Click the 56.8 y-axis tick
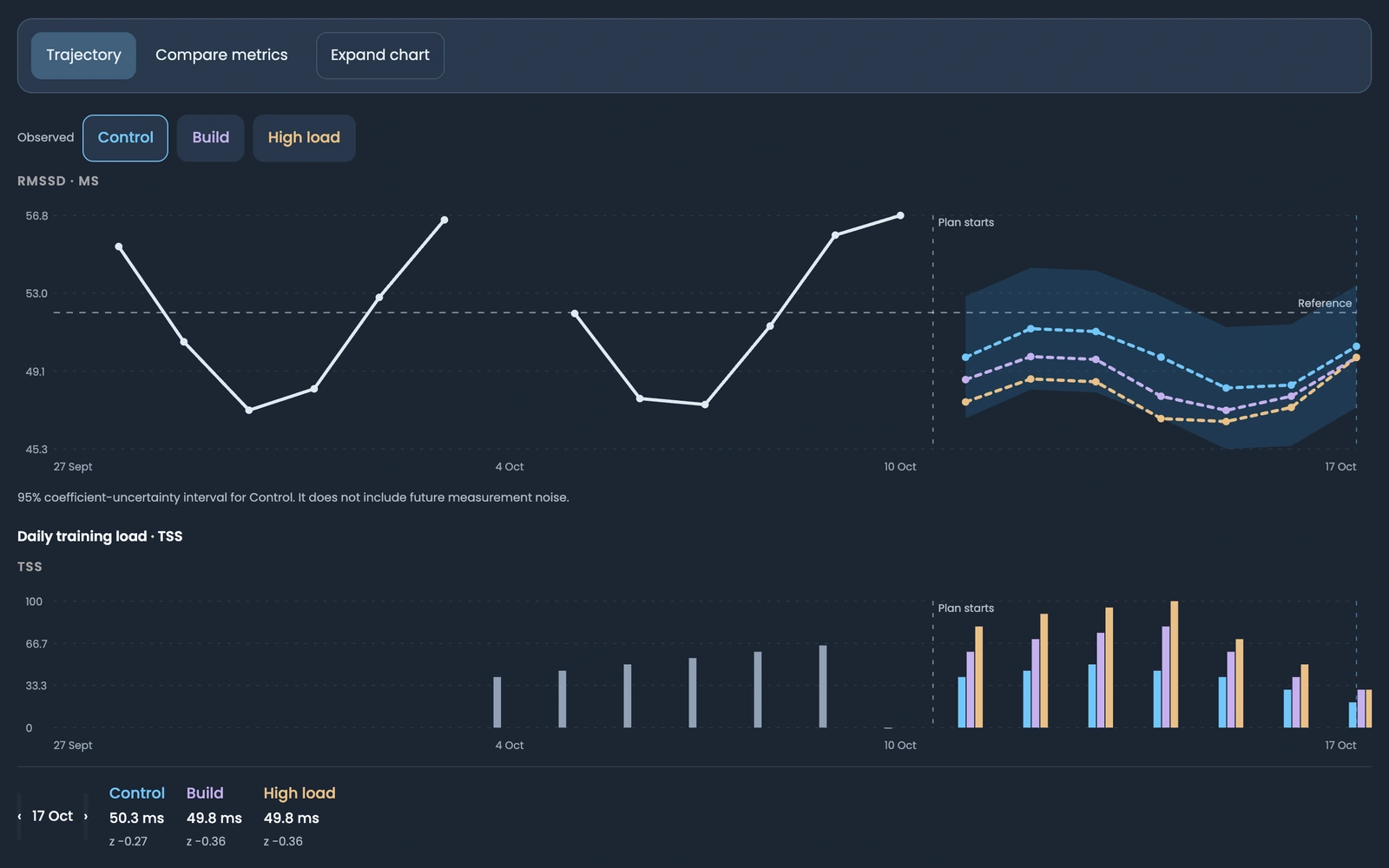Screen dimensions: 1389x868 (36, 215)
